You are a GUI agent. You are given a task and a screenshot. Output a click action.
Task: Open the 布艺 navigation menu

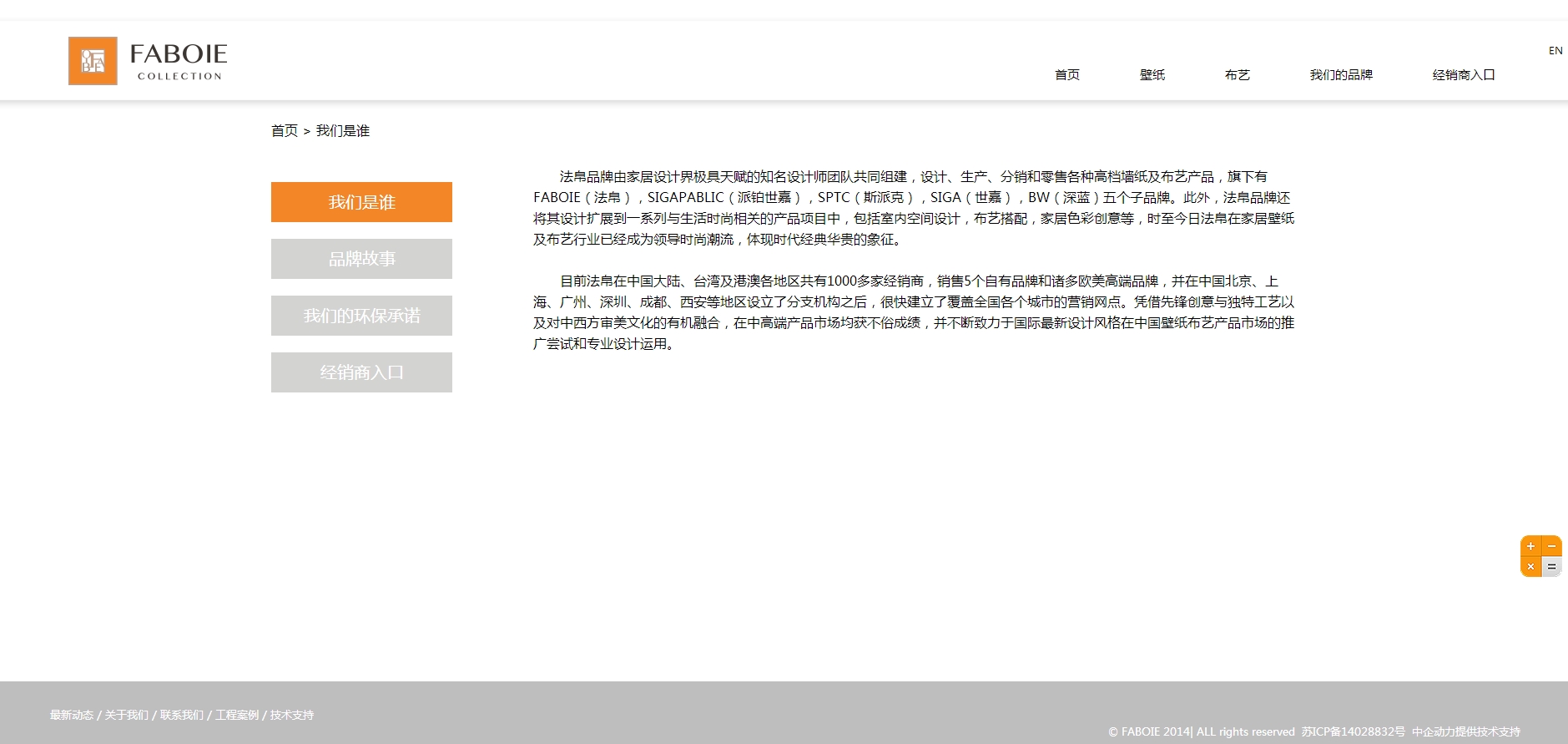[x=1238, y=75]
